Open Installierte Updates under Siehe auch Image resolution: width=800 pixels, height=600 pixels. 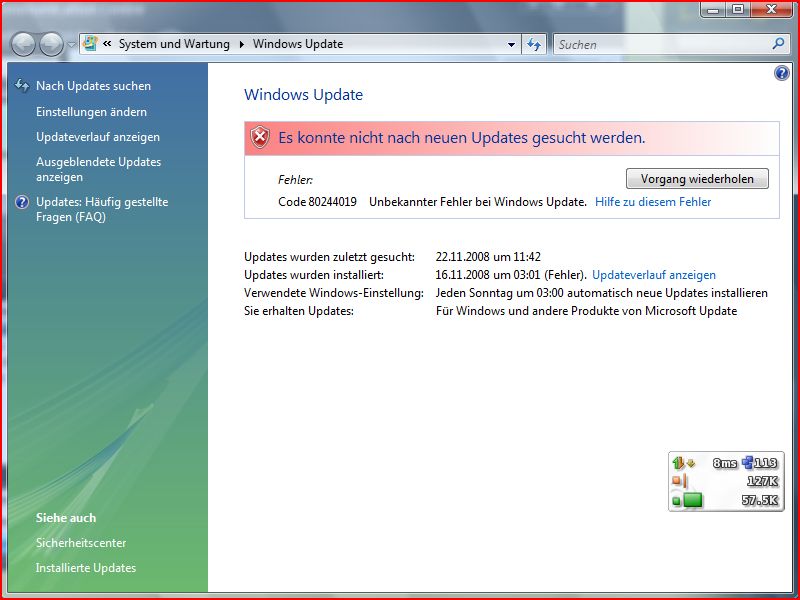point(86,568)
